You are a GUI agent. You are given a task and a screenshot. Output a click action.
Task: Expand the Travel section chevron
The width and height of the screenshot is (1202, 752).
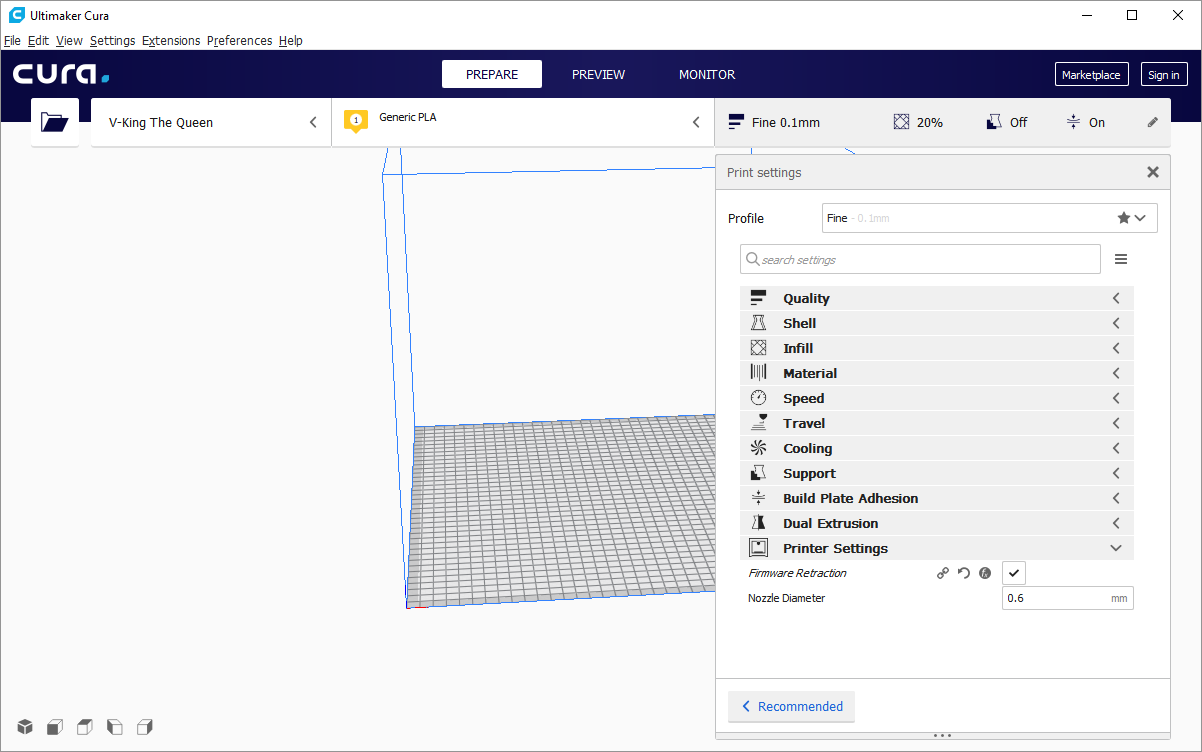point(1116,423)
